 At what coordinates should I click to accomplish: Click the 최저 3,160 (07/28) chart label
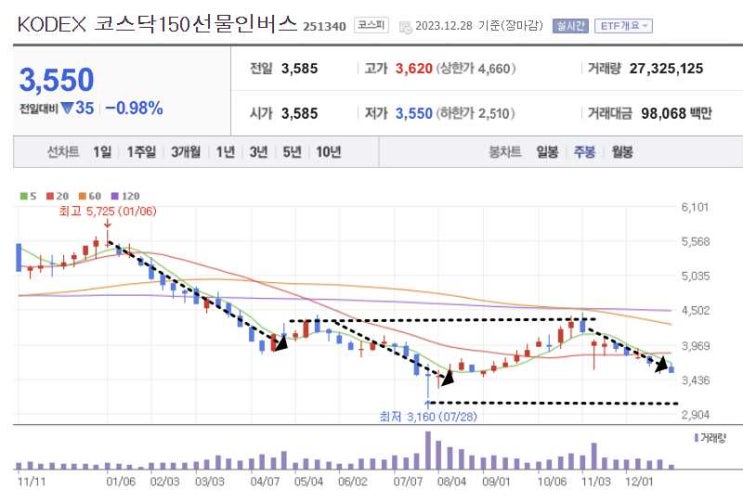(x=428, y=417)
